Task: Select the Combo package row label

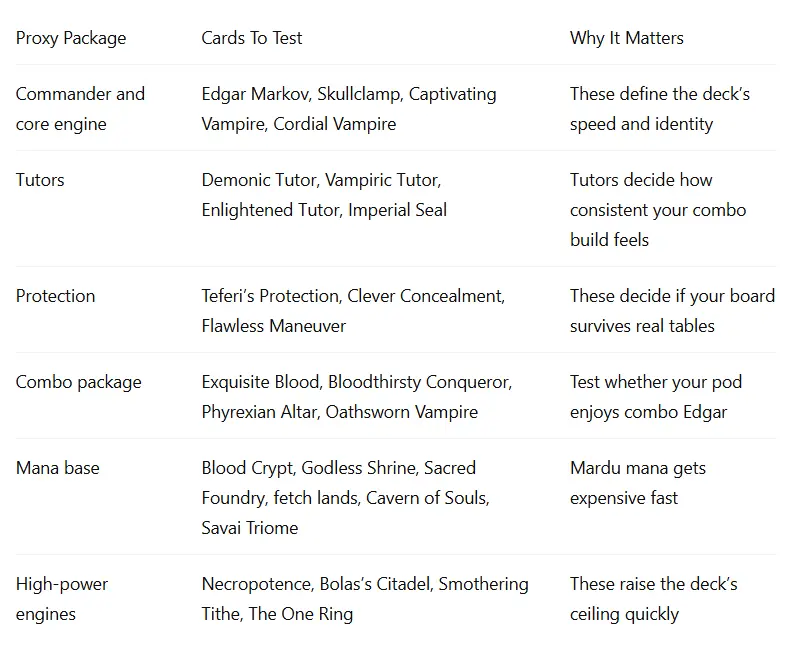Action: (78, 383)
